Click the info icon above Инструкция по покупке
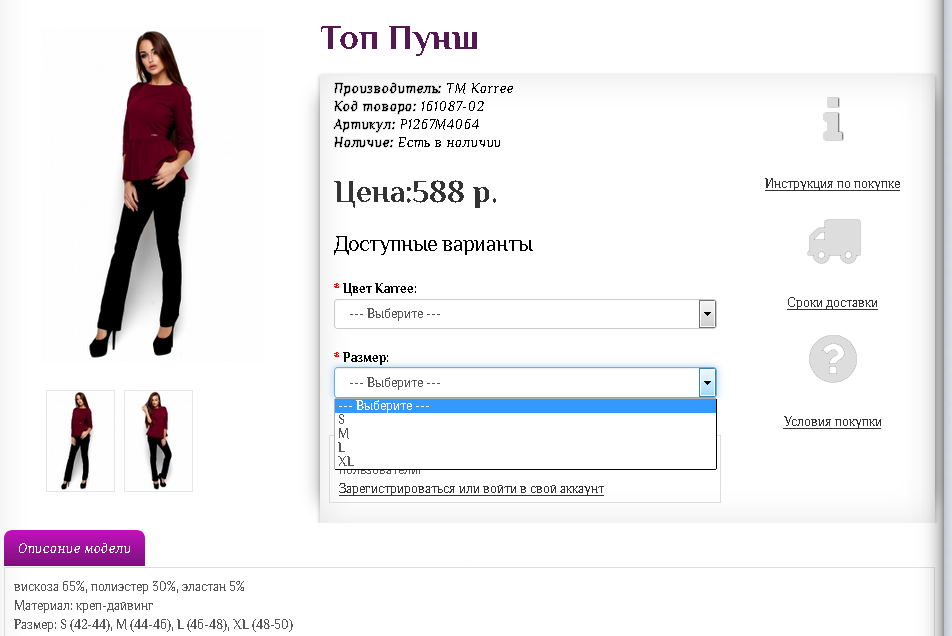This screenshot has height=636, width=952. 833,119
